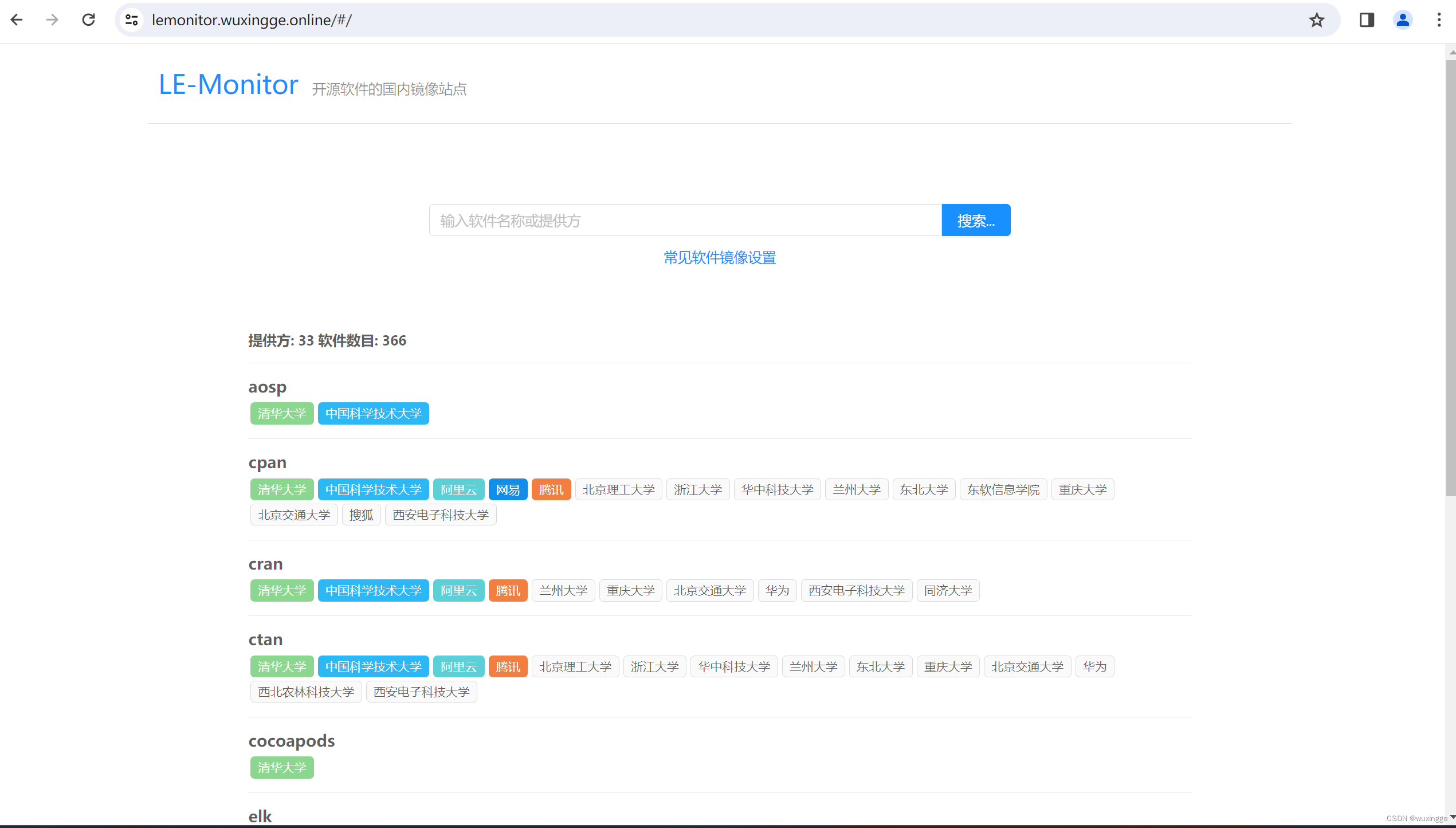Pick the 重庆大学 tag under ctan
This screenshot has width=1456, height=828.
948,667
